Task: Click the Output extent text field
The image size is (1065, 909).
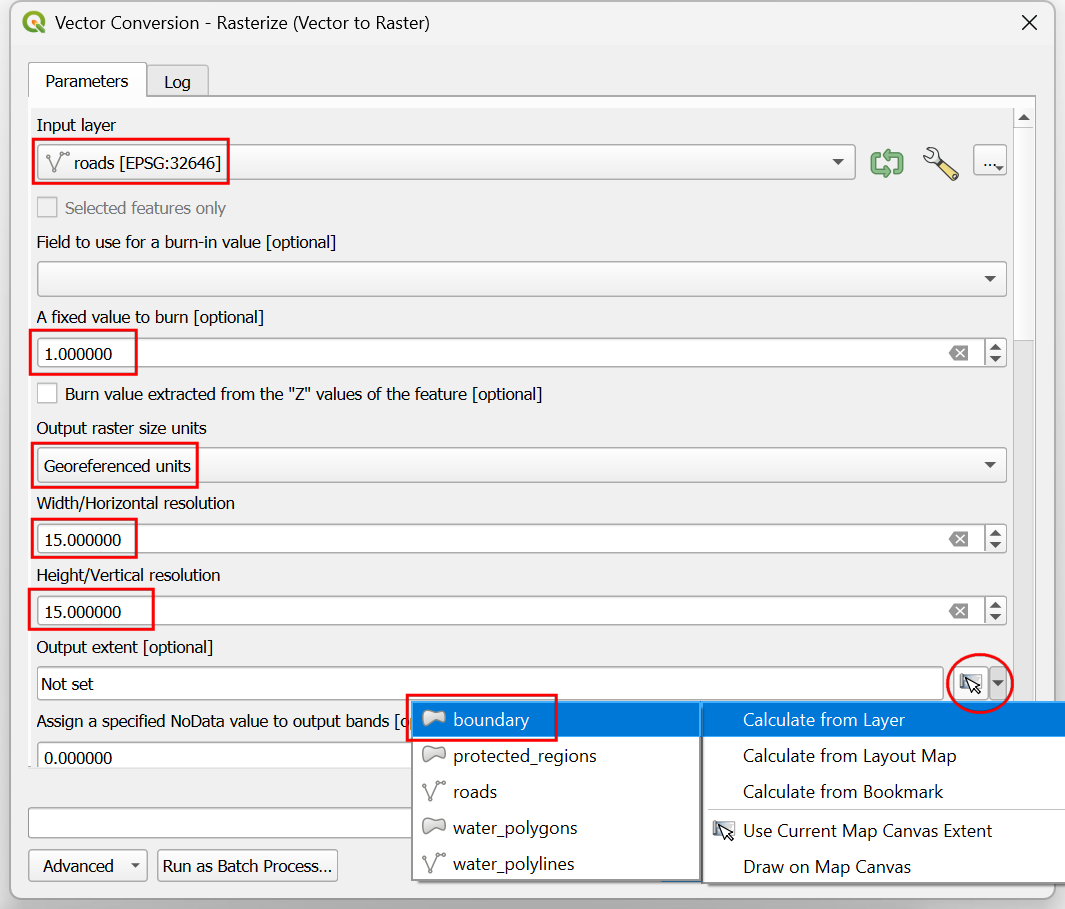Action: (x=490, y=684)
